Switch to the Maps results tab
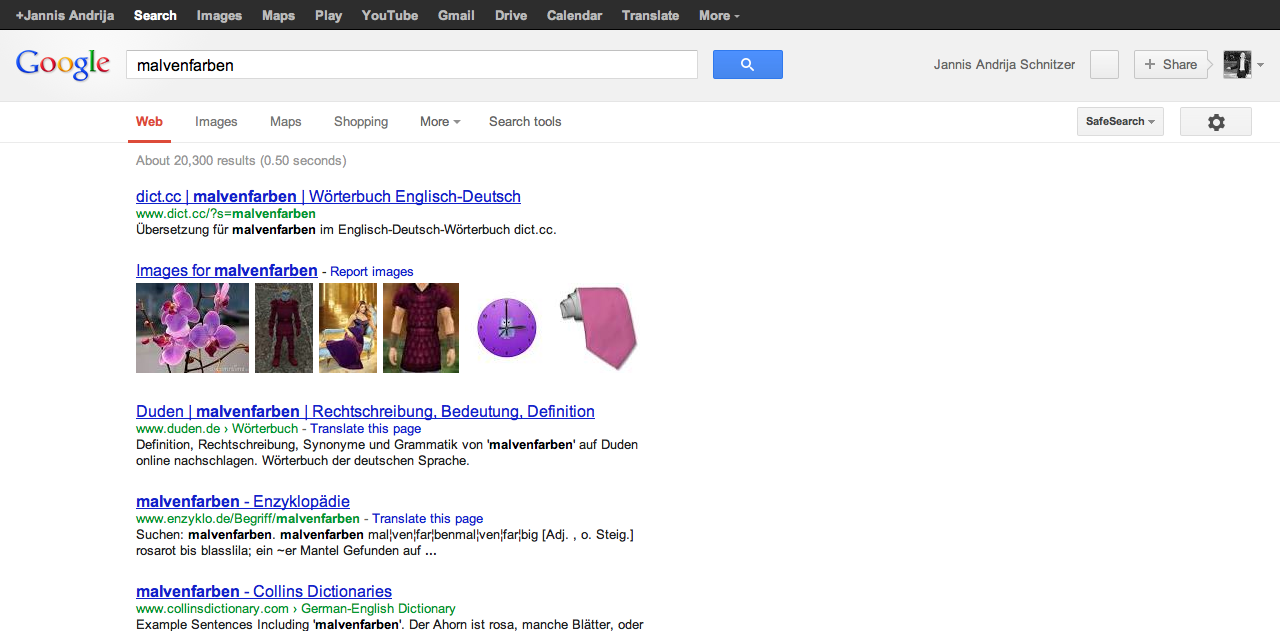 [285, 122]
